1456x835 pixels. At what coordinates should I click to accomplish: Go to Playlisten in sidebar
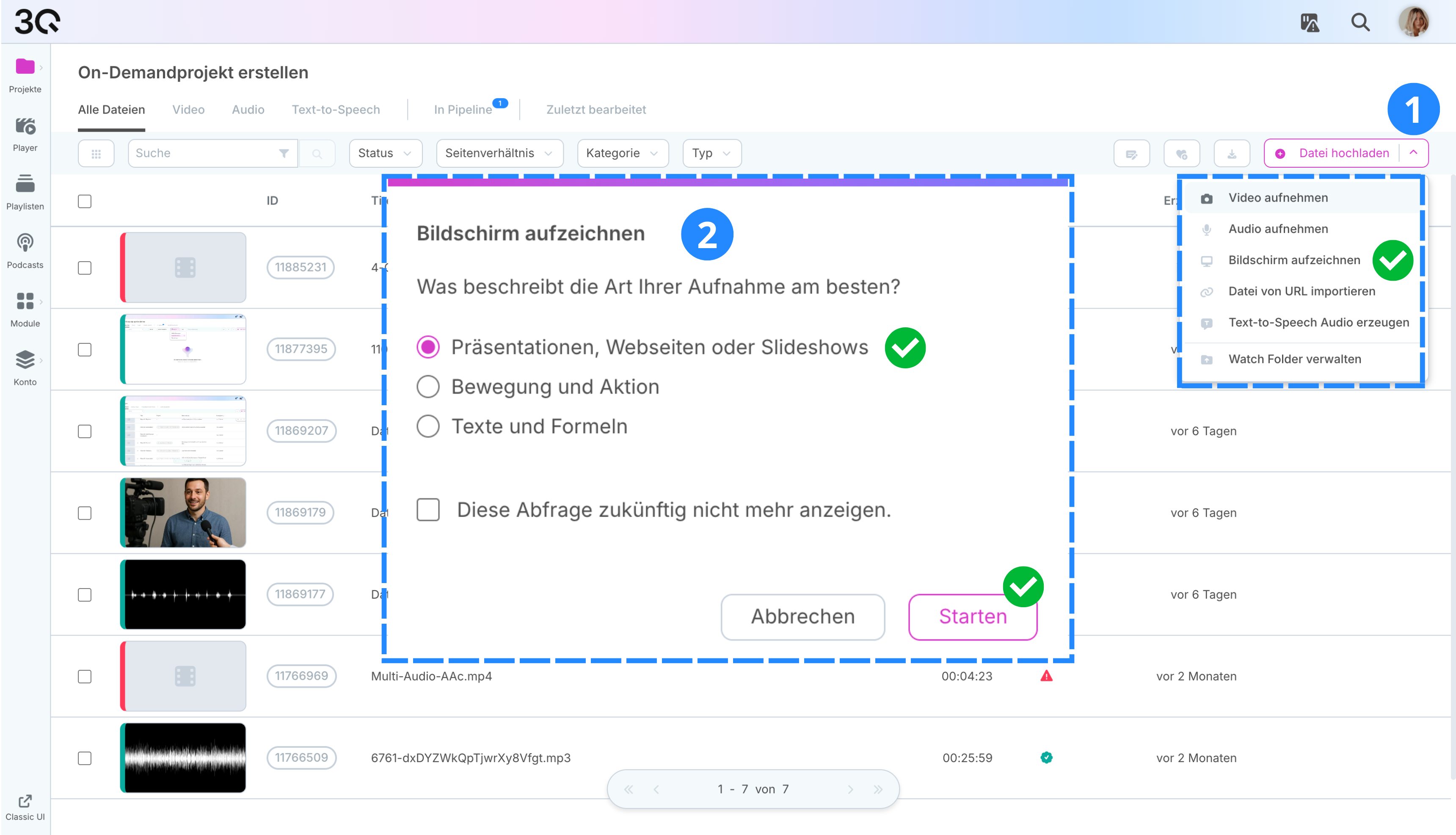[25, 185]
